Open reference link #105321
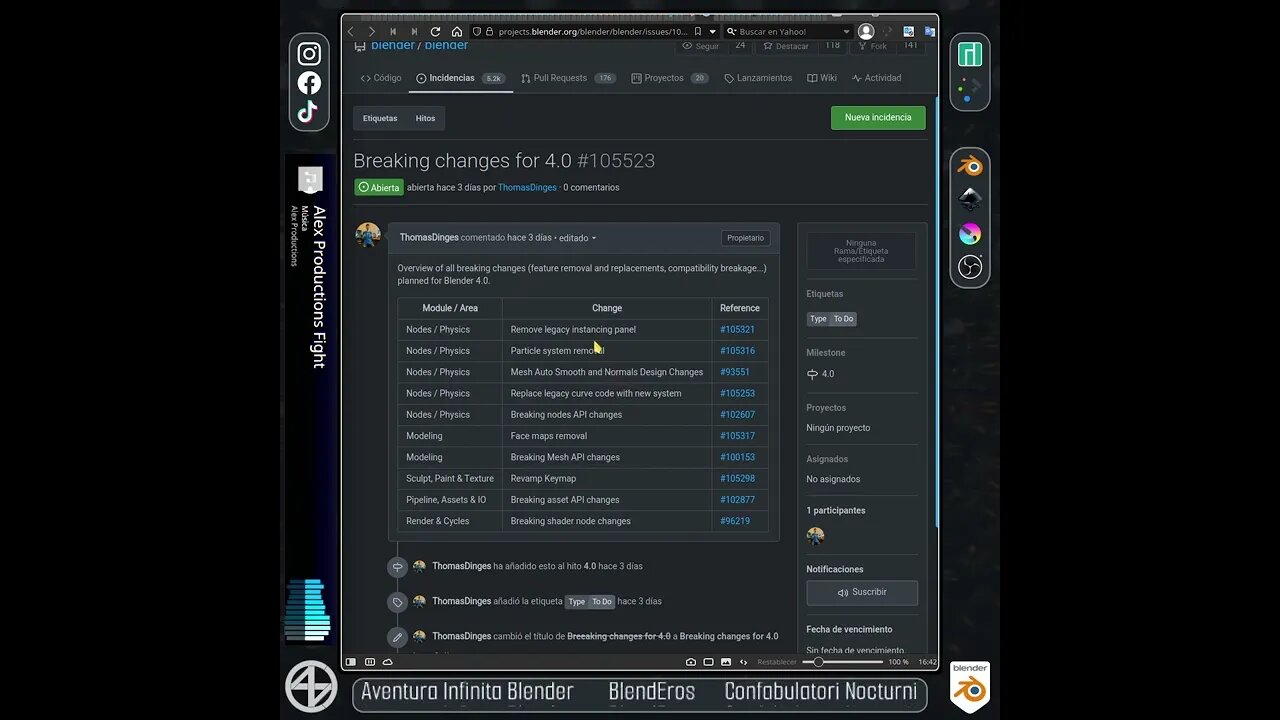This screenshot has height=720, width=1280. [737, 329]
